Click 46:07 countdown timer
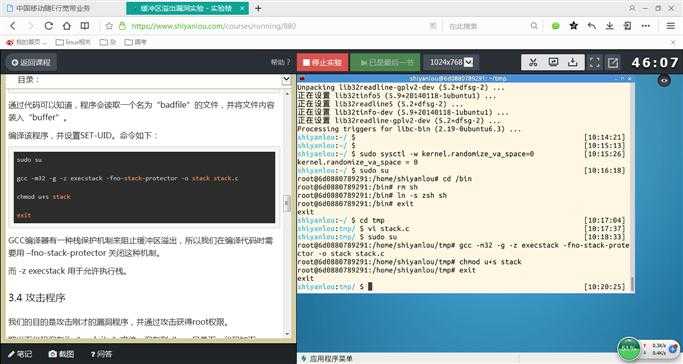The width and height of the screenshot is (683, 364). click(x=655, y=63)
